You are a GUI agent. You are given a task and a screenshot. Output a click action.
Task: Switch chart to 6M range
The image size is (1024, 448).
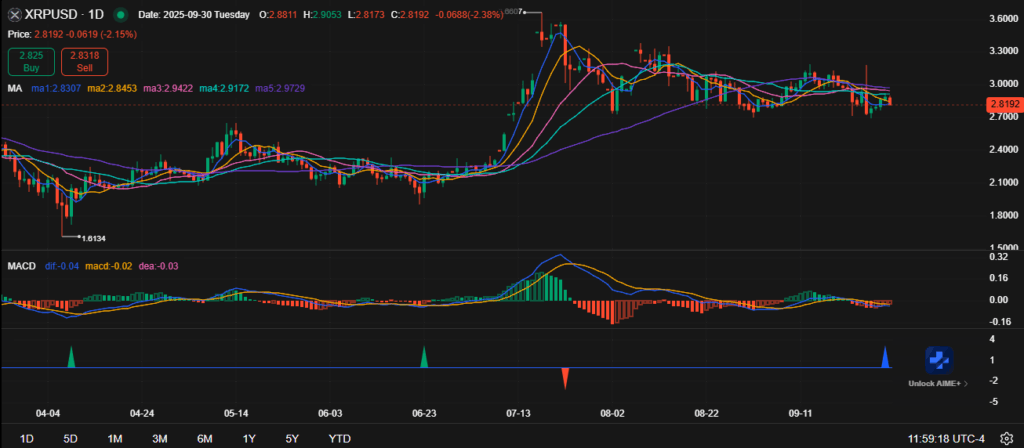(204, 438)
